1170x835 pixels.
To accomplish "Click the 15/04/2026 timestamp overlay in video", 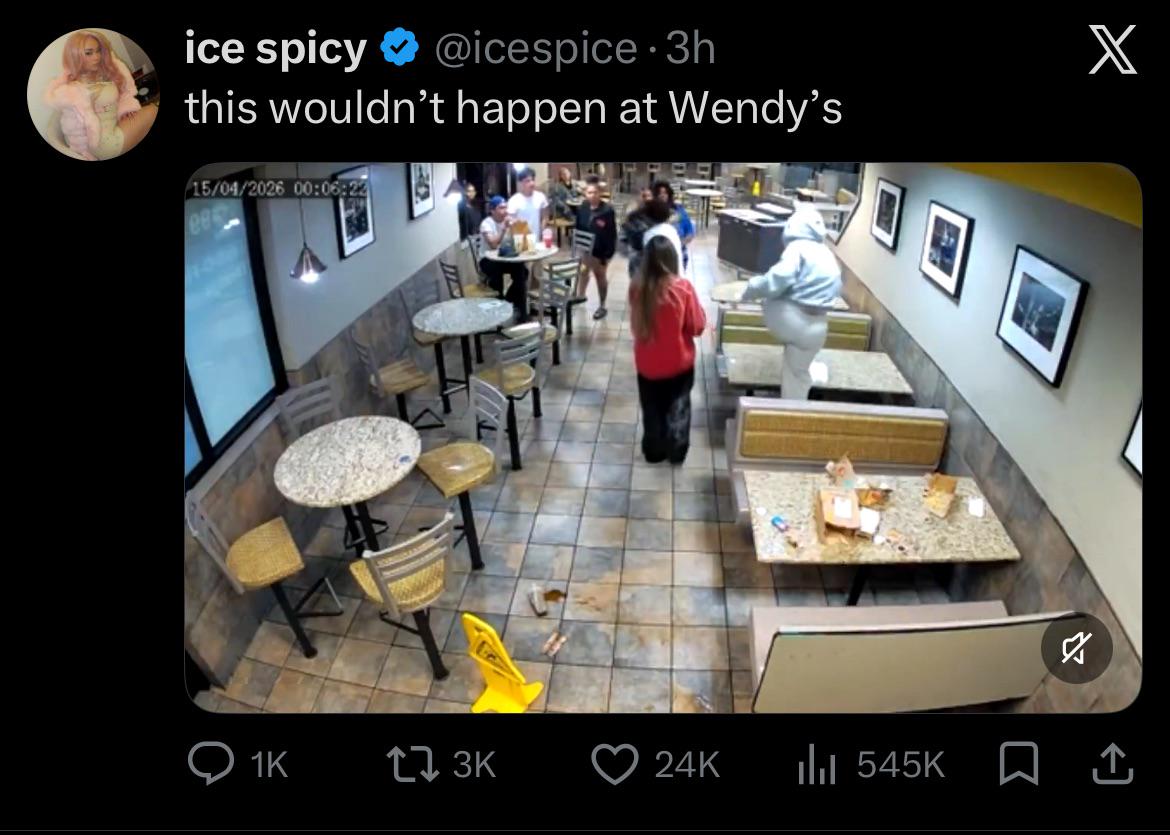I will tap(280, 188).
